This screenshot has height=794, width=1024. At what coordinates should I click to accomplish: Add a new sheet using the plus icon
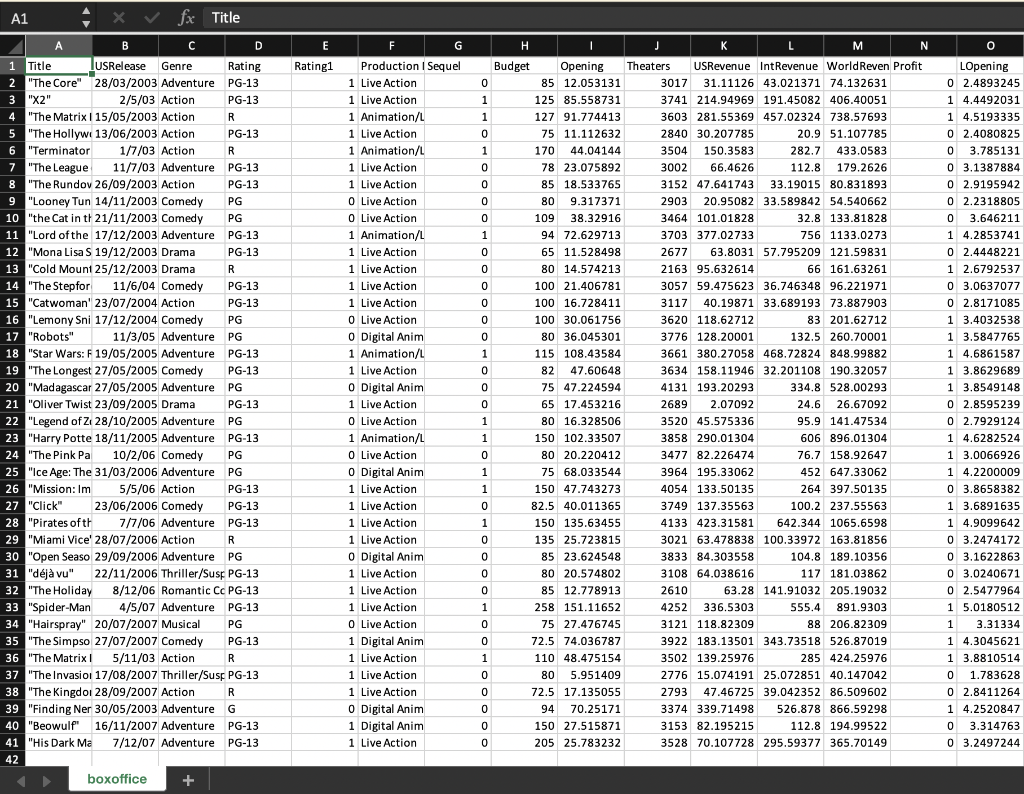(x=188, y=778)
